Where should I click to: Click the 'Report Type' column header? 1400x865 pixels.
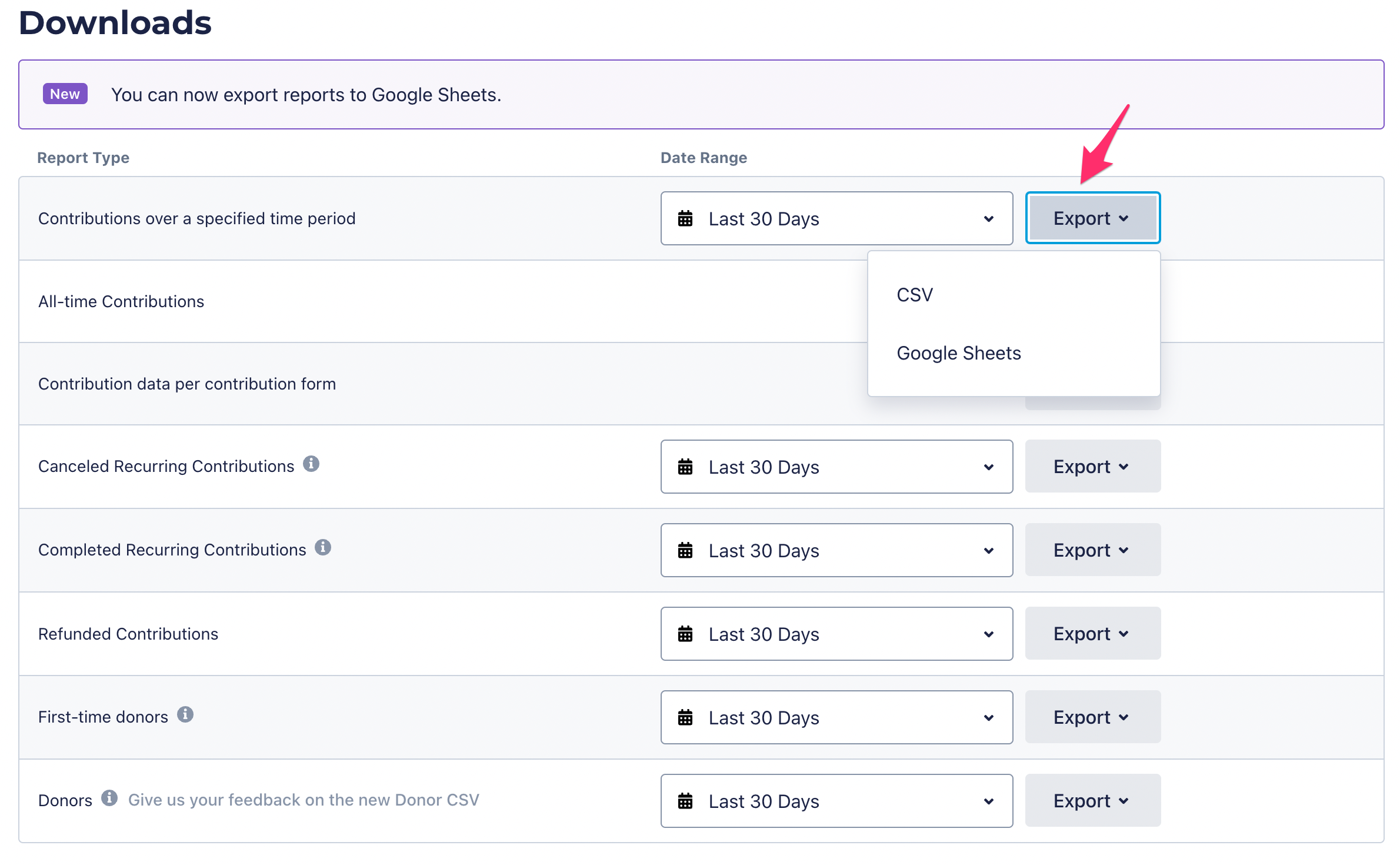click(84, 158)
